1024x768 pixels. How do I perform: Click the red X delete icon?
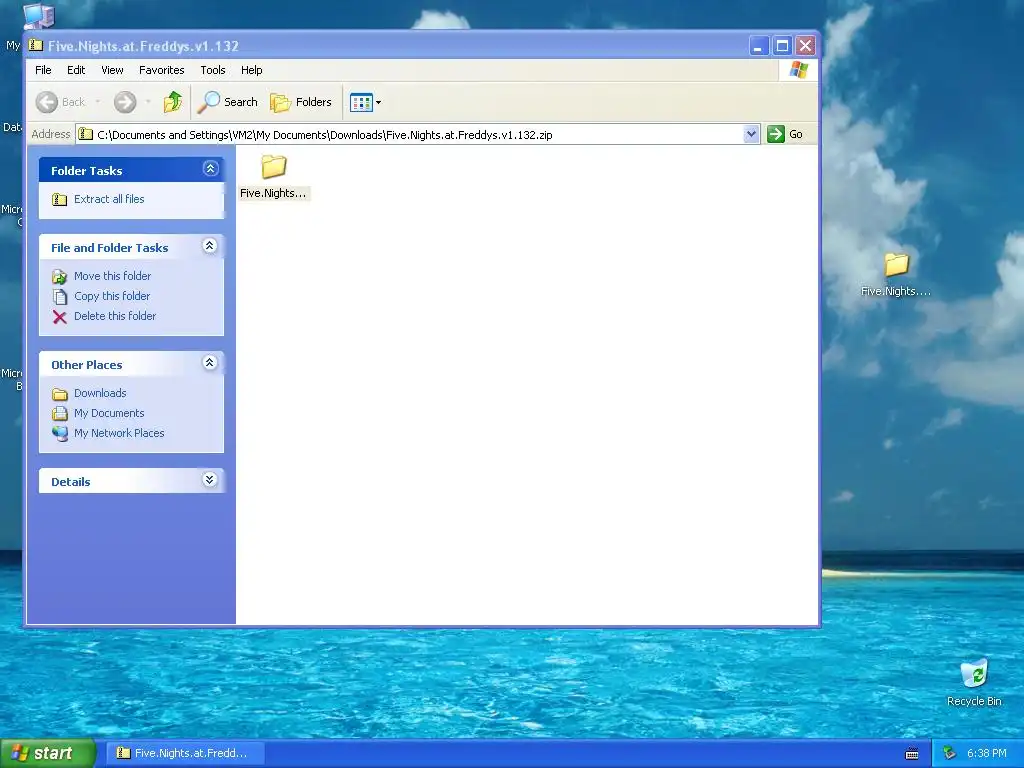[x=59, y=317]
